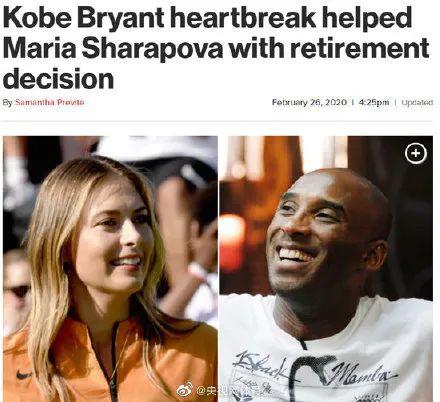Image resolution: width=440 pixels, height=402 pixels.
Task: Click the Weibo logo watermark
Action: coord(184,390)
